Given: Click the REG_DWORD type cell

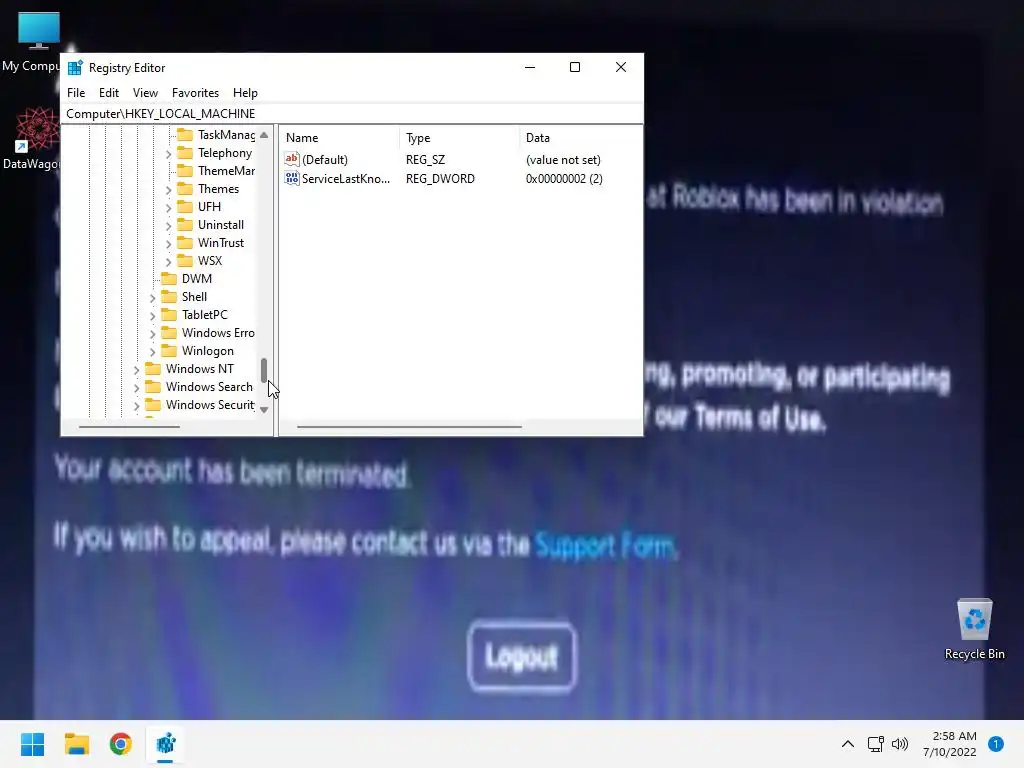Looking at the screenshot, I should click(440, 178).
